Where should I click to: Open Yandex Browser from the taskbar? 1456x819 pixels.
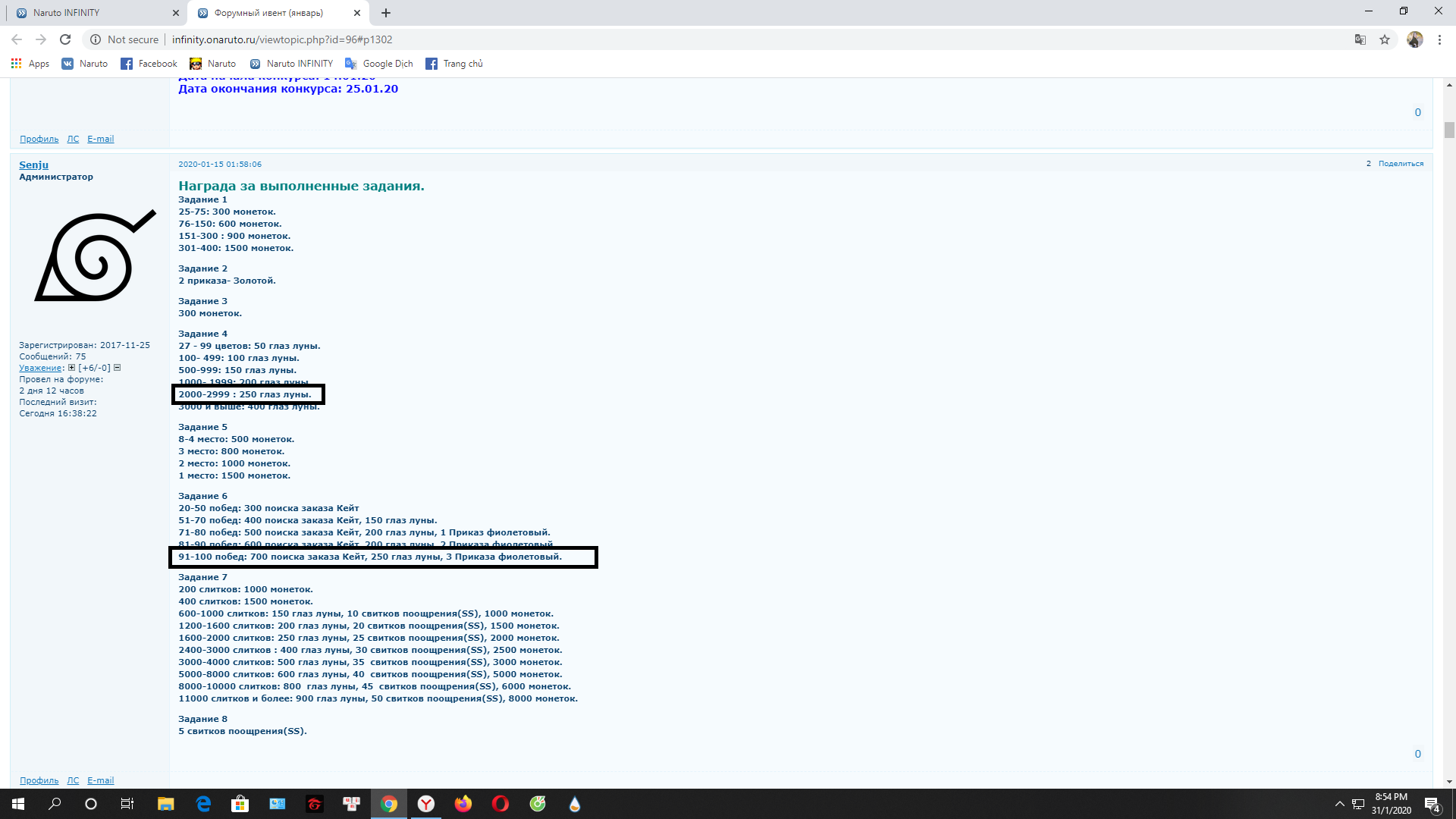click(426, 804)
